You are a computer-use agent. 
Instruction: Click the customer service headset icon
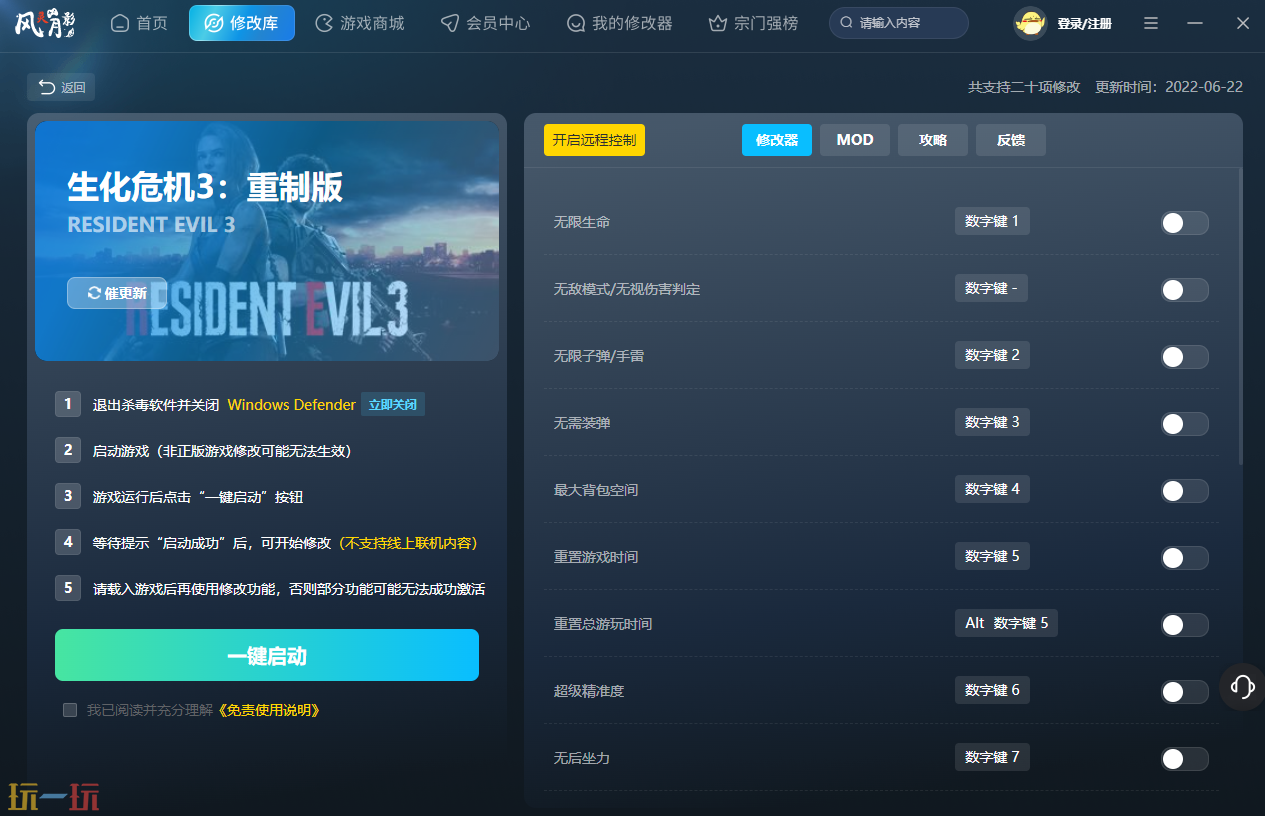1242,687
